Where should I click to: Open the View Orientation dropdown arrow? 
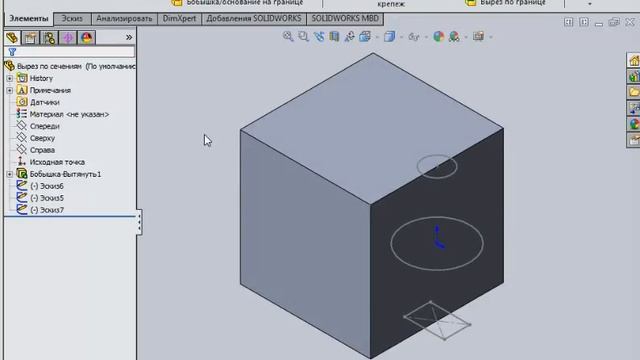tap(377, 37)
